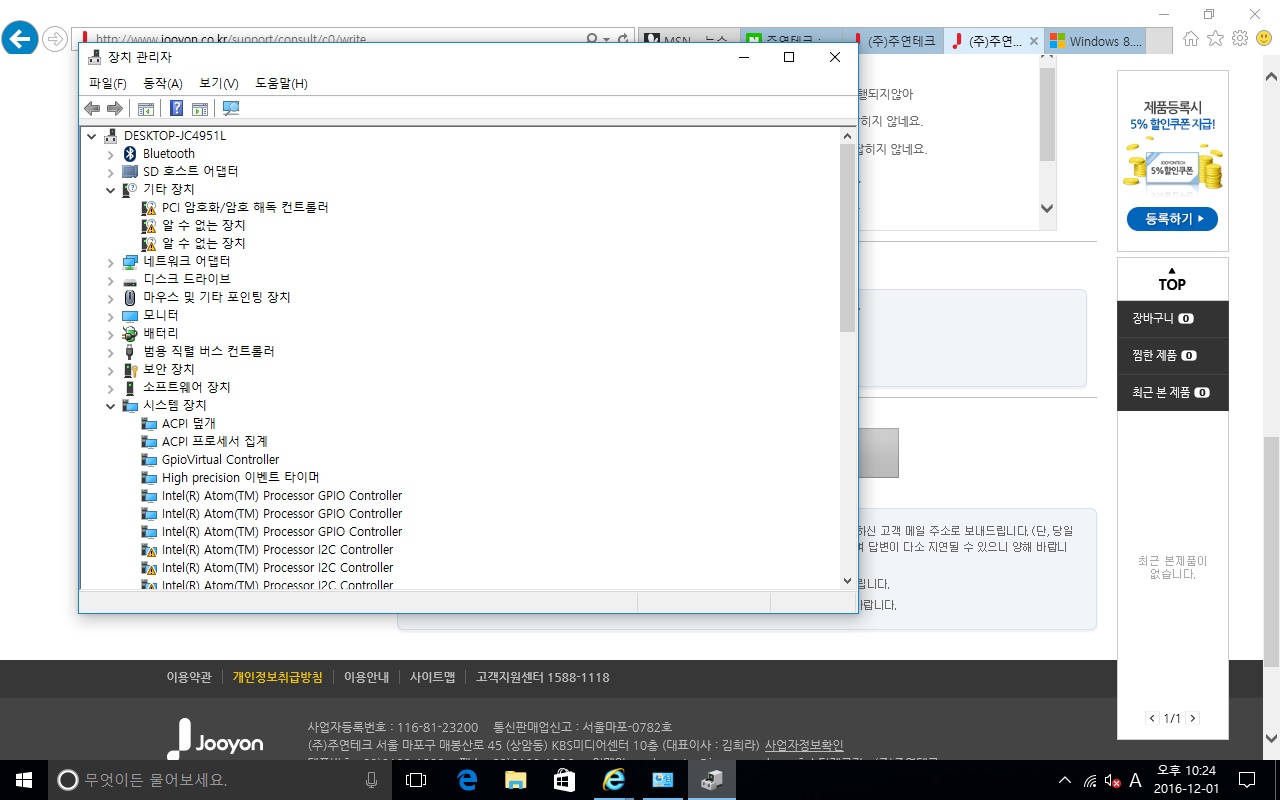
Task: Open the browser Tools gear icon
Action: click(1240, 39)
